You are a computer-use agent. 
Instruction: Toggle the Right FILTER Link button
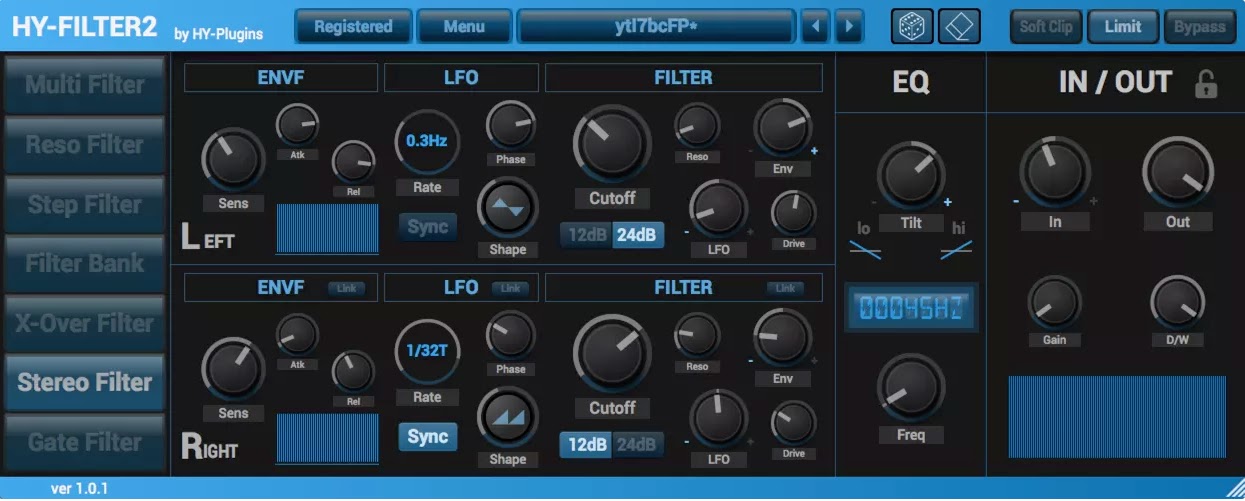click(786, 288)
